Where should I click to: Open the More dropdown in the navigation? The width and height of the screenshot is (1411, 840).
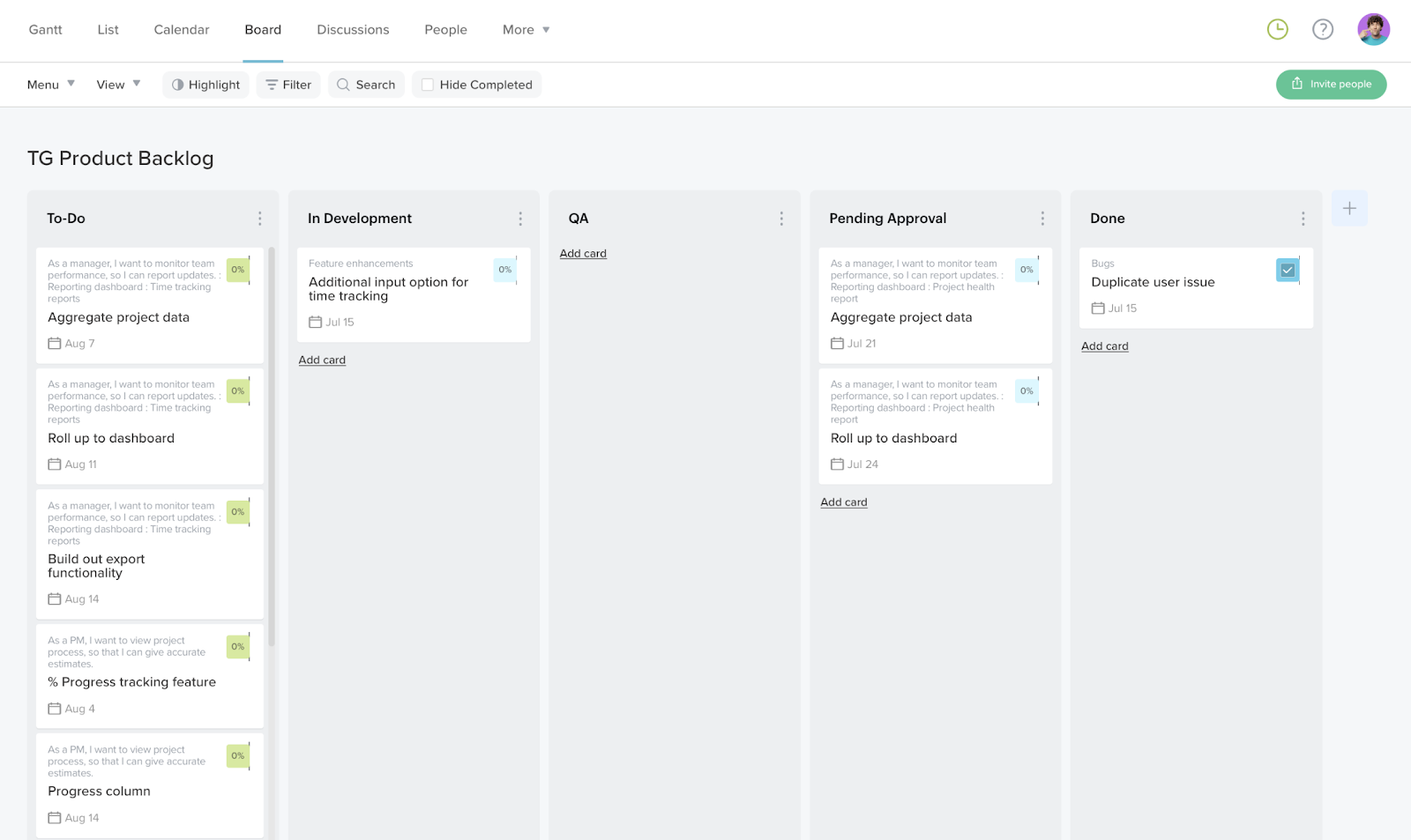pyautogui.click(x=525, y=29)
